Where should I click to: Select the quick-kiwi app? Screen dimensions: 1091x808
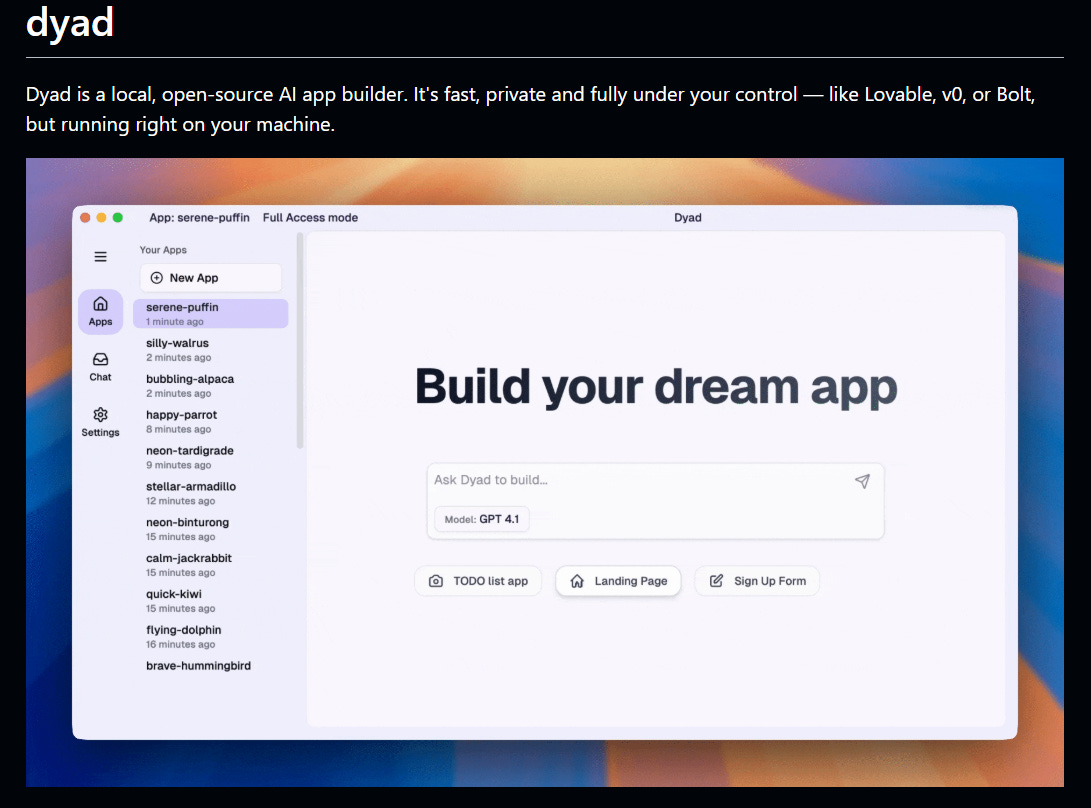tap(210, 601)
